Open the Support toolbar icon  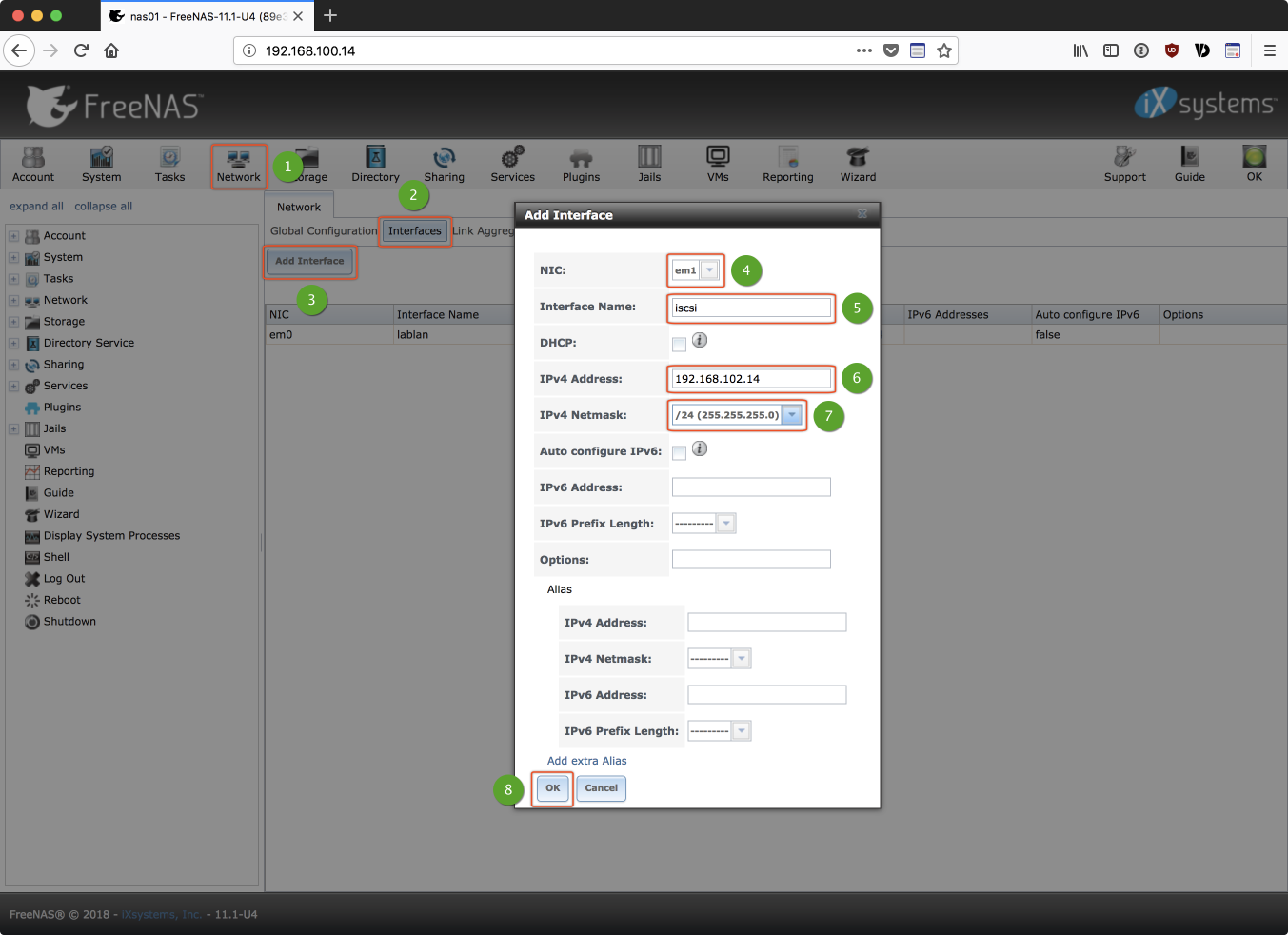tap(1124, 163)
